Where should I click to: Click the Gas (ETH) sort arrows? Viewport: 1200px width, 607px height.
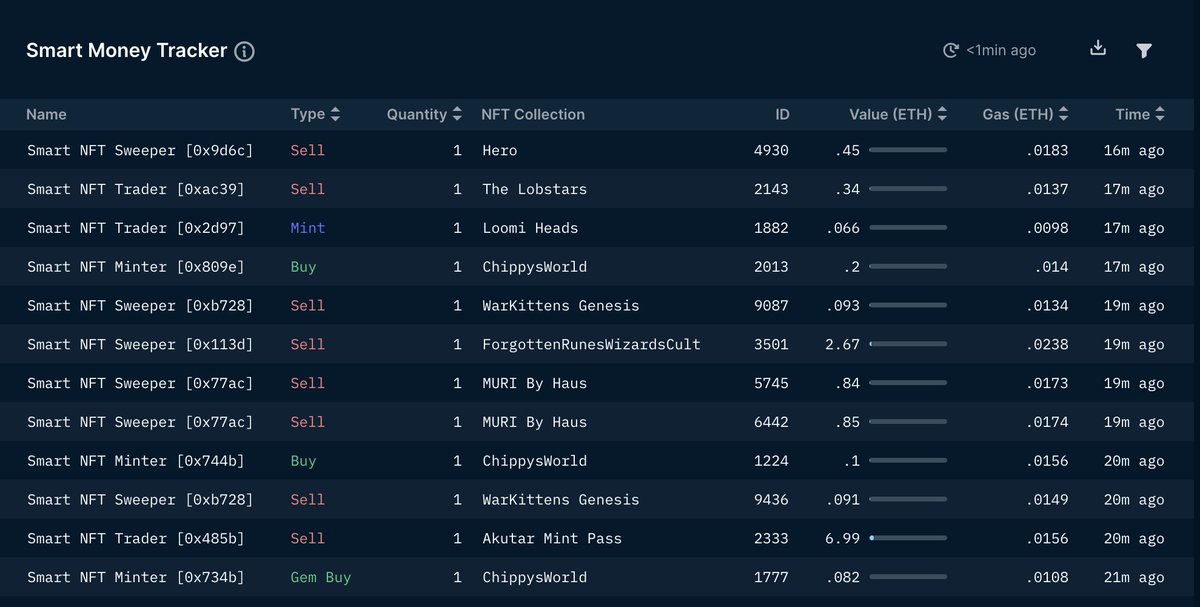coord(1063,114)
